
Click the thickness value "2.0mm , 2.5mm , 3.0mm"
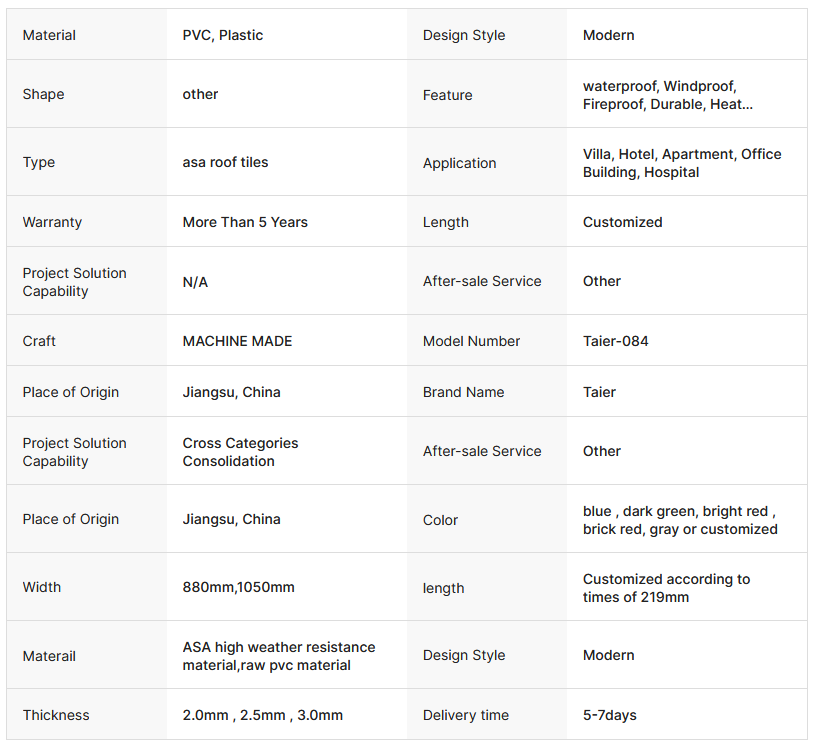(x=262, y=715)
